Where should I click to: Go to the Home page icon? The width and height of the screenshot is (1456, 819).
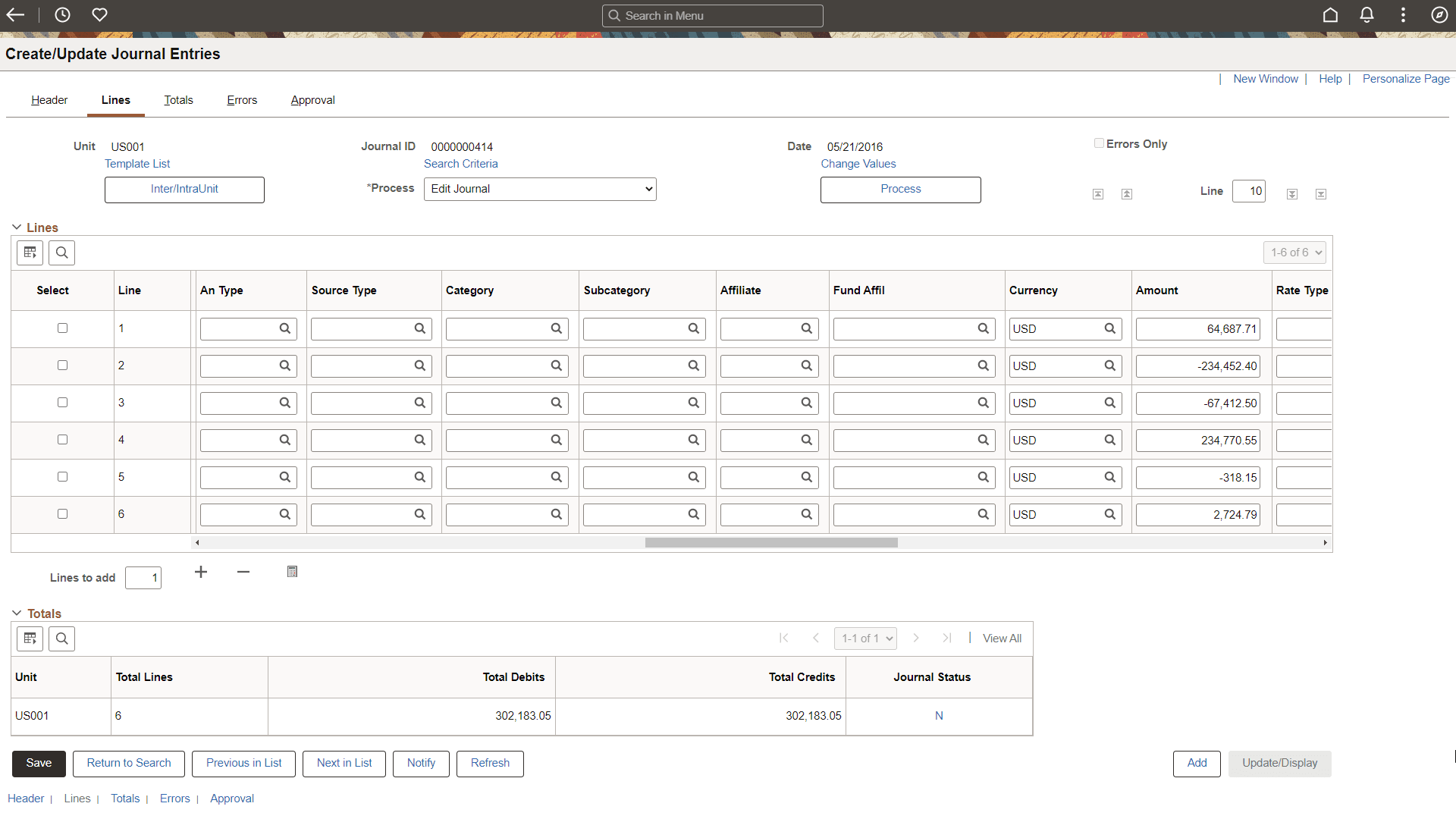tap(1330, 15)
